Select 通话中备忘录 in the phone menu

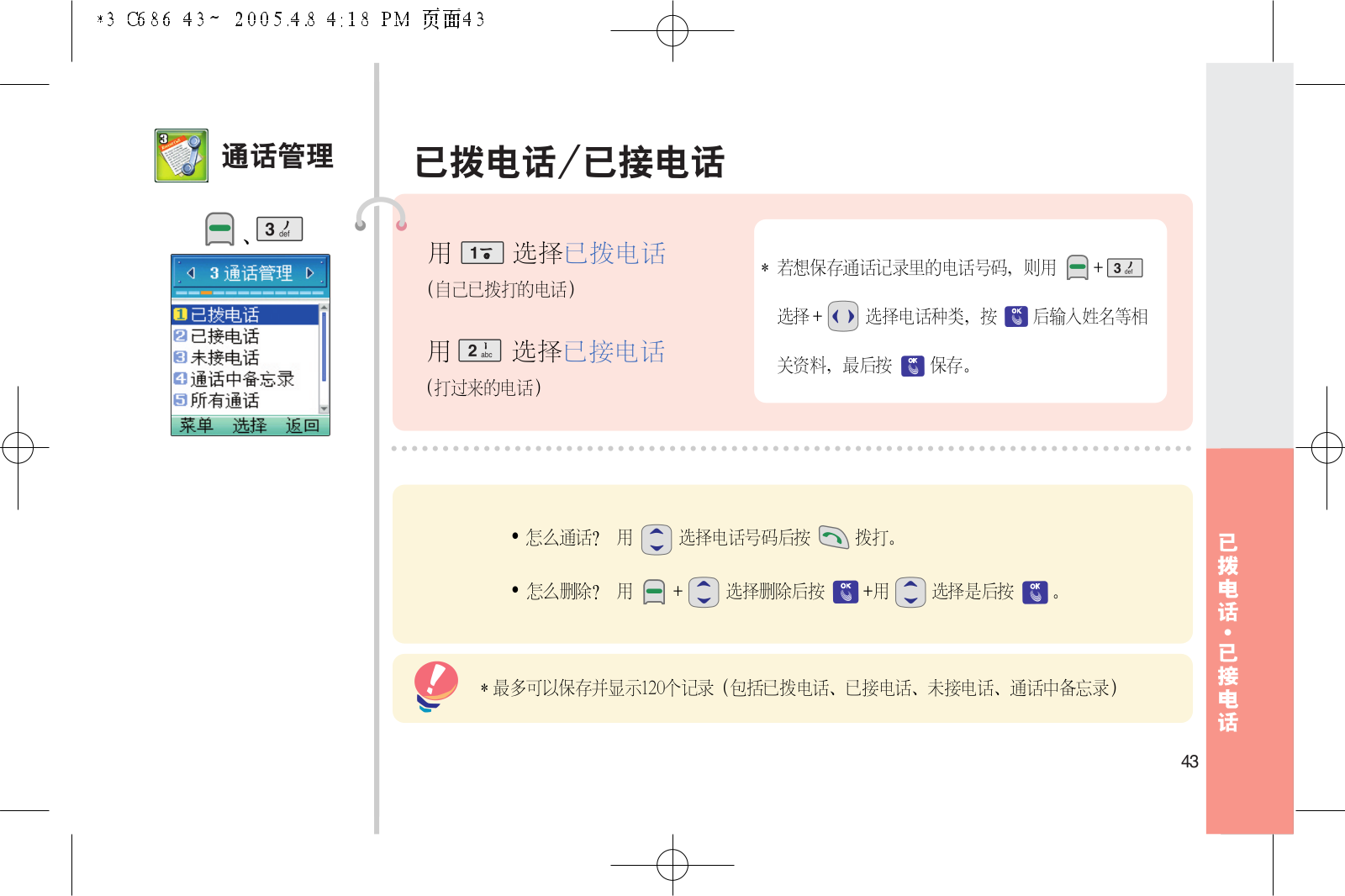tap(245, 379)
